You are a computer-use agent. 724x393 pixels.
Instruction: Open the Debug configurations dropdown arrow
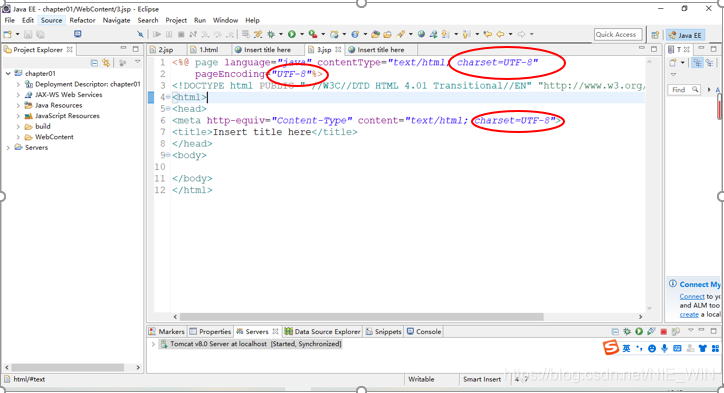[281, 34]
